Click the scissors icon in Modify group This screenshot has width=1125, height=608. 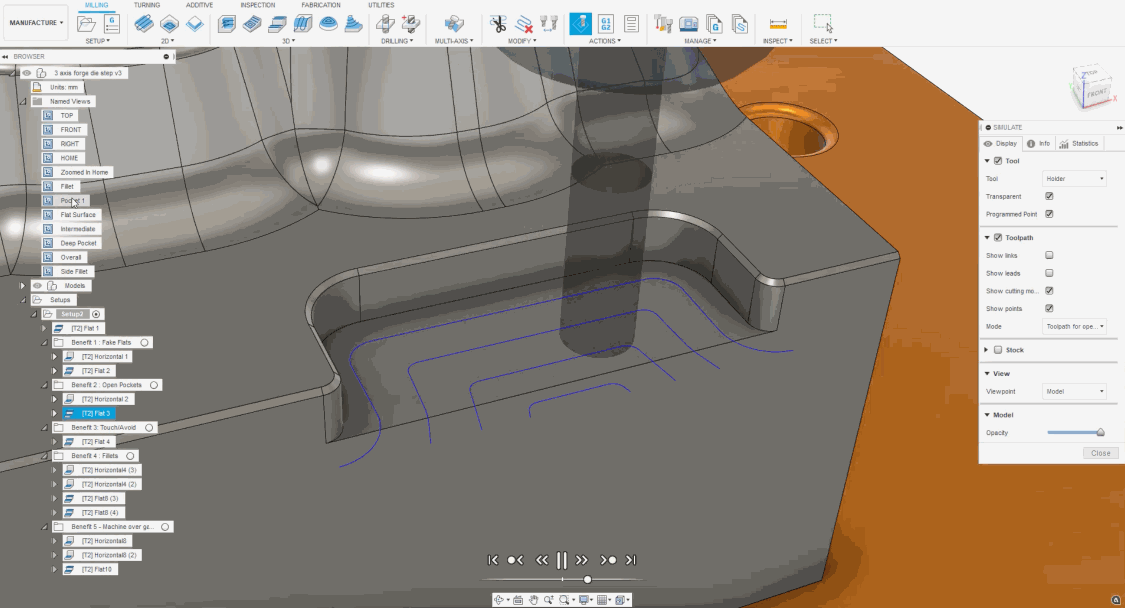tap(497, 24)
